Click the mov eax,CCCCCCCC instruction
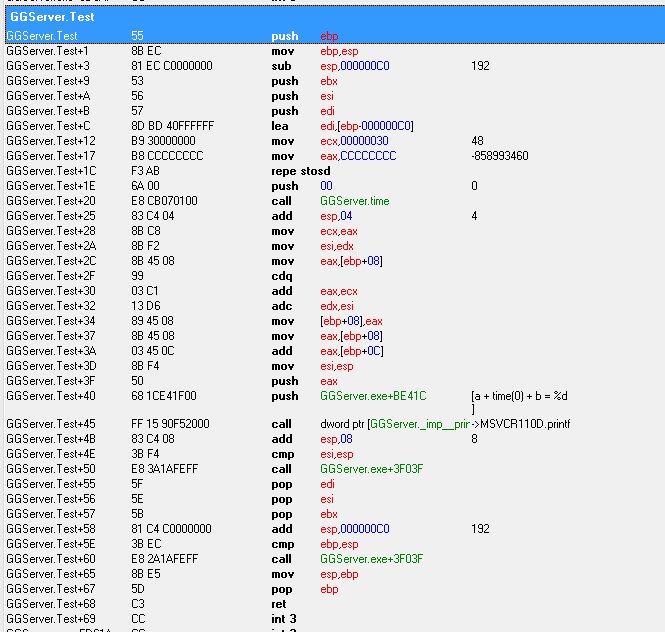The width and height of the screenshot is (665, 632). (334, 156)
